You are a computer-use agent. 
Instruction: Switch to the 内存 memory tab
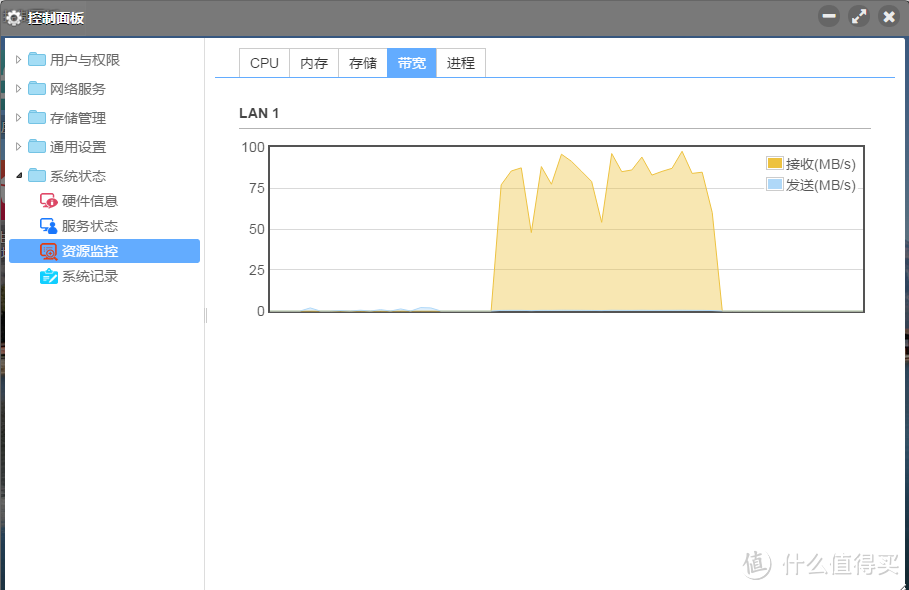314,63
